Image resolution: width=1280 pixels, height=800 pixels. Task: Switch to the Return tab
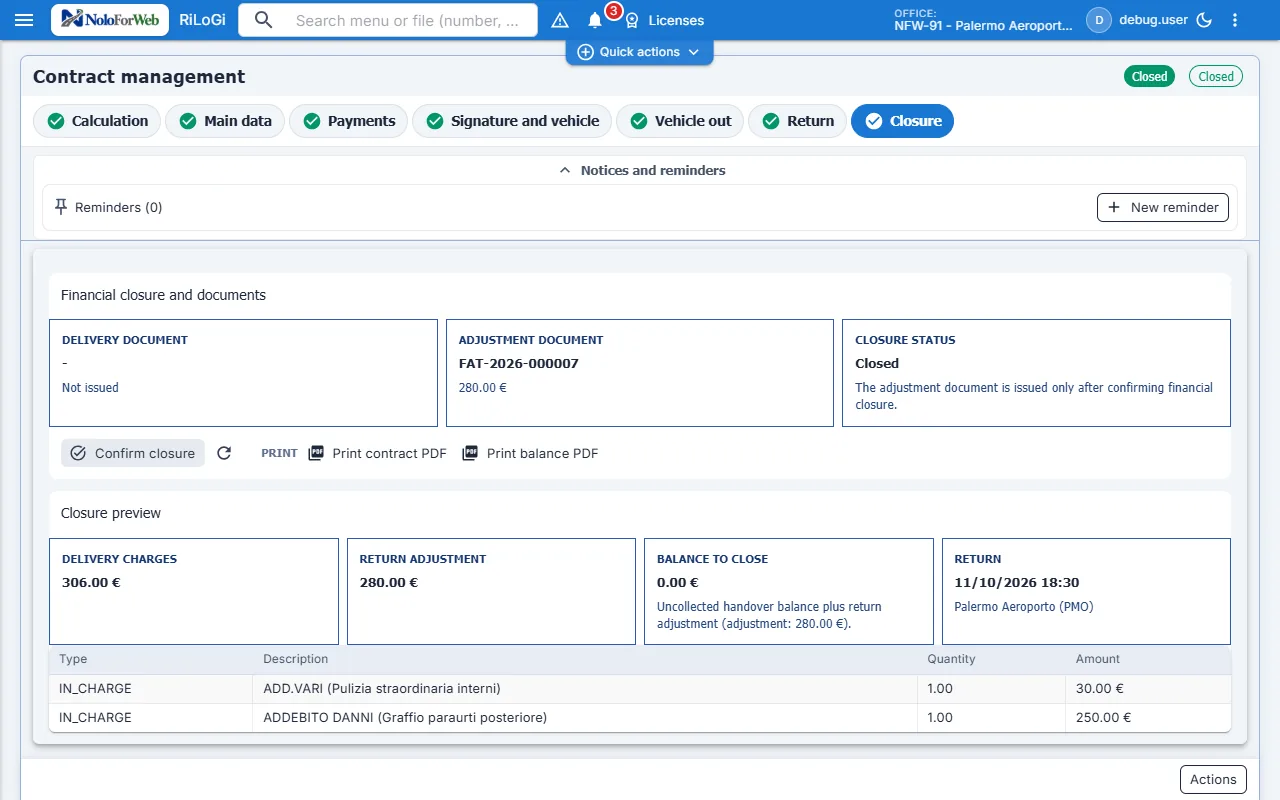point(798,121)
